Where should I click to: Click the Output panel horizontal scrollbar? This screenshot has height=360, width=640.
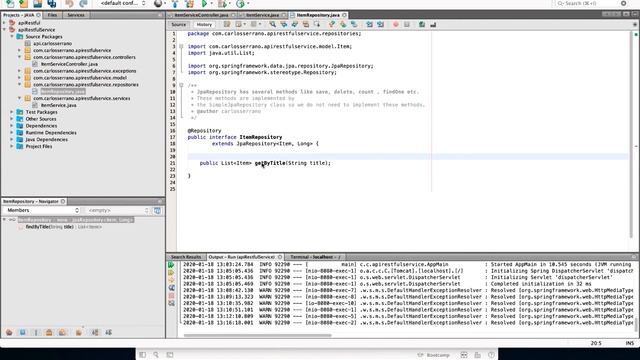pyautogui.click(x=258, y=336)
